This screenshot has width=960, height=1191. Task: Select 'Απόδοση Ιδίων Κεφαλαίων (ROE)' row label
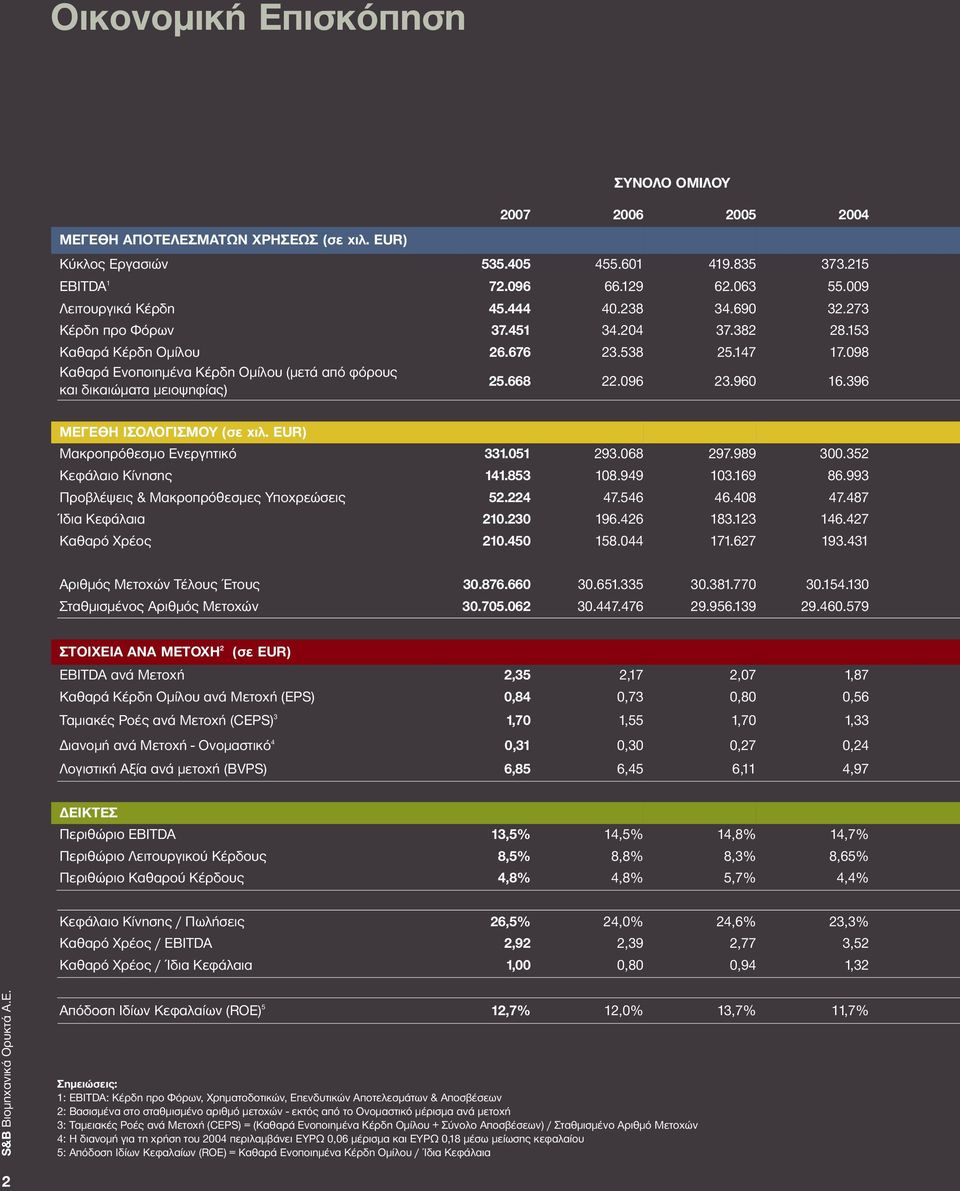pyautogui.click(x=162, y=1011)
